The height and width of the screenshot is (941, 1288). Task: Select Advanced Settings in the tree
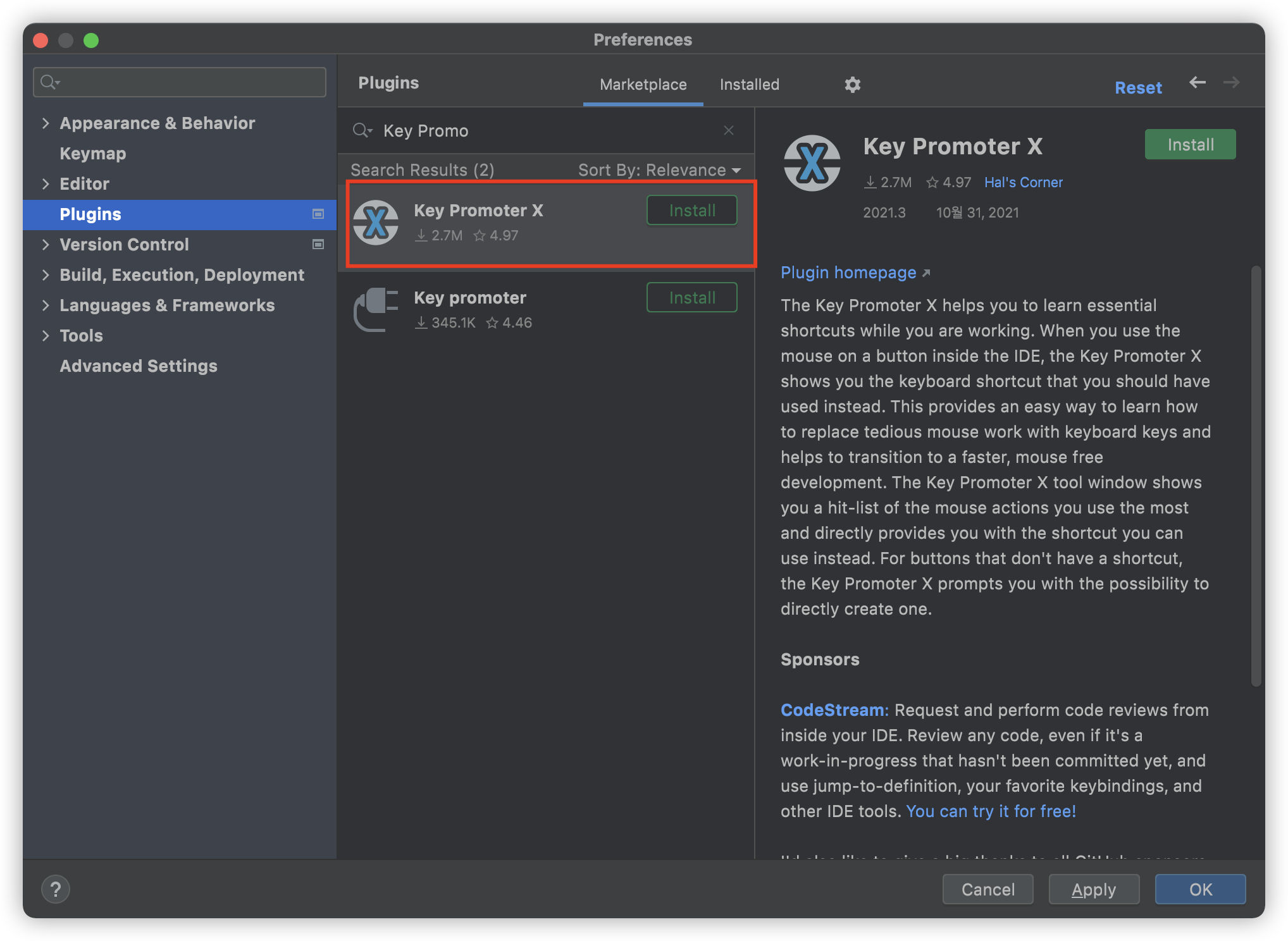click(139, 366)
